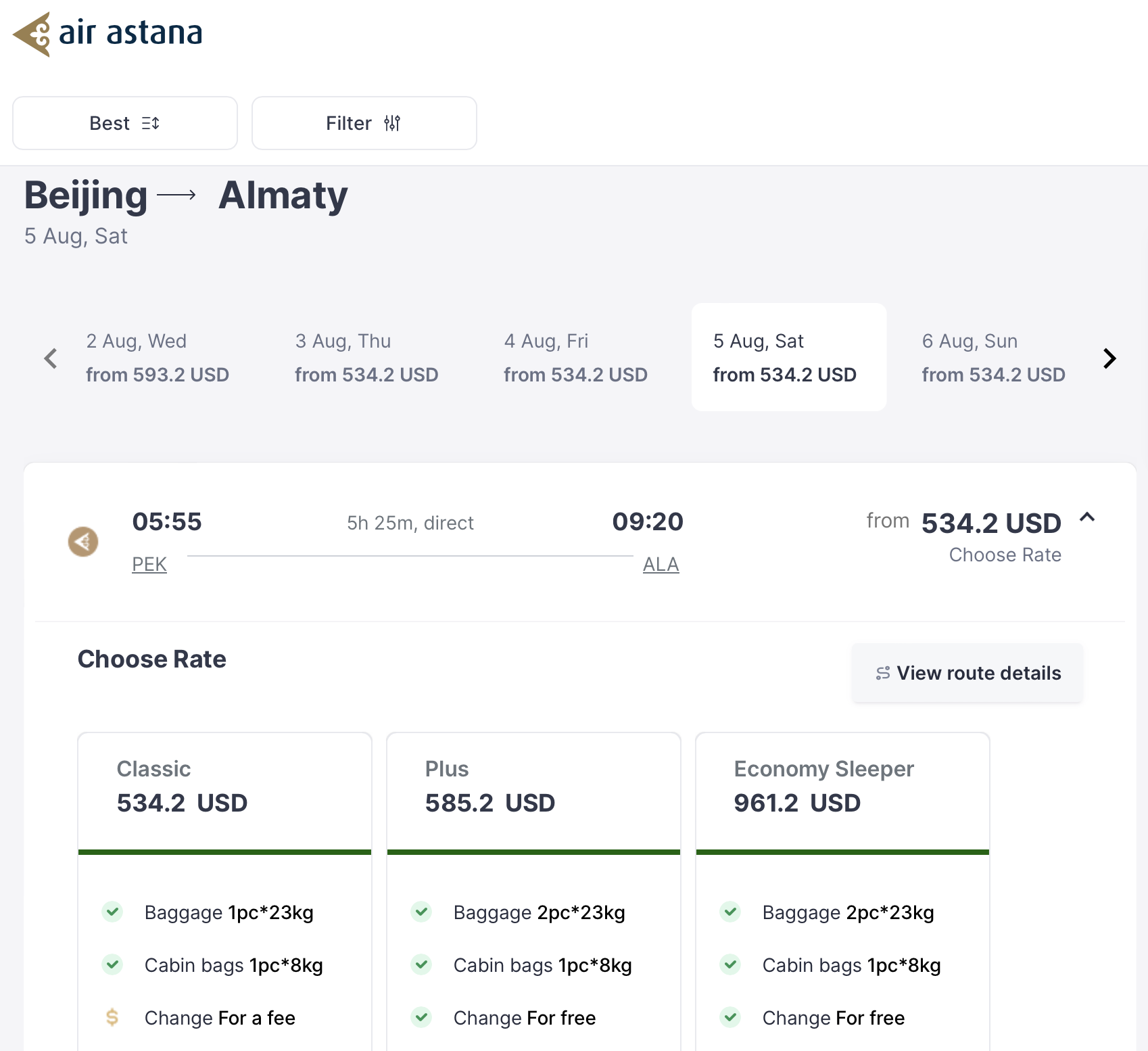Click Classic change fee dollar icon
The width and height of the screenshot is (1148, 1051).
coord(112,1017)
